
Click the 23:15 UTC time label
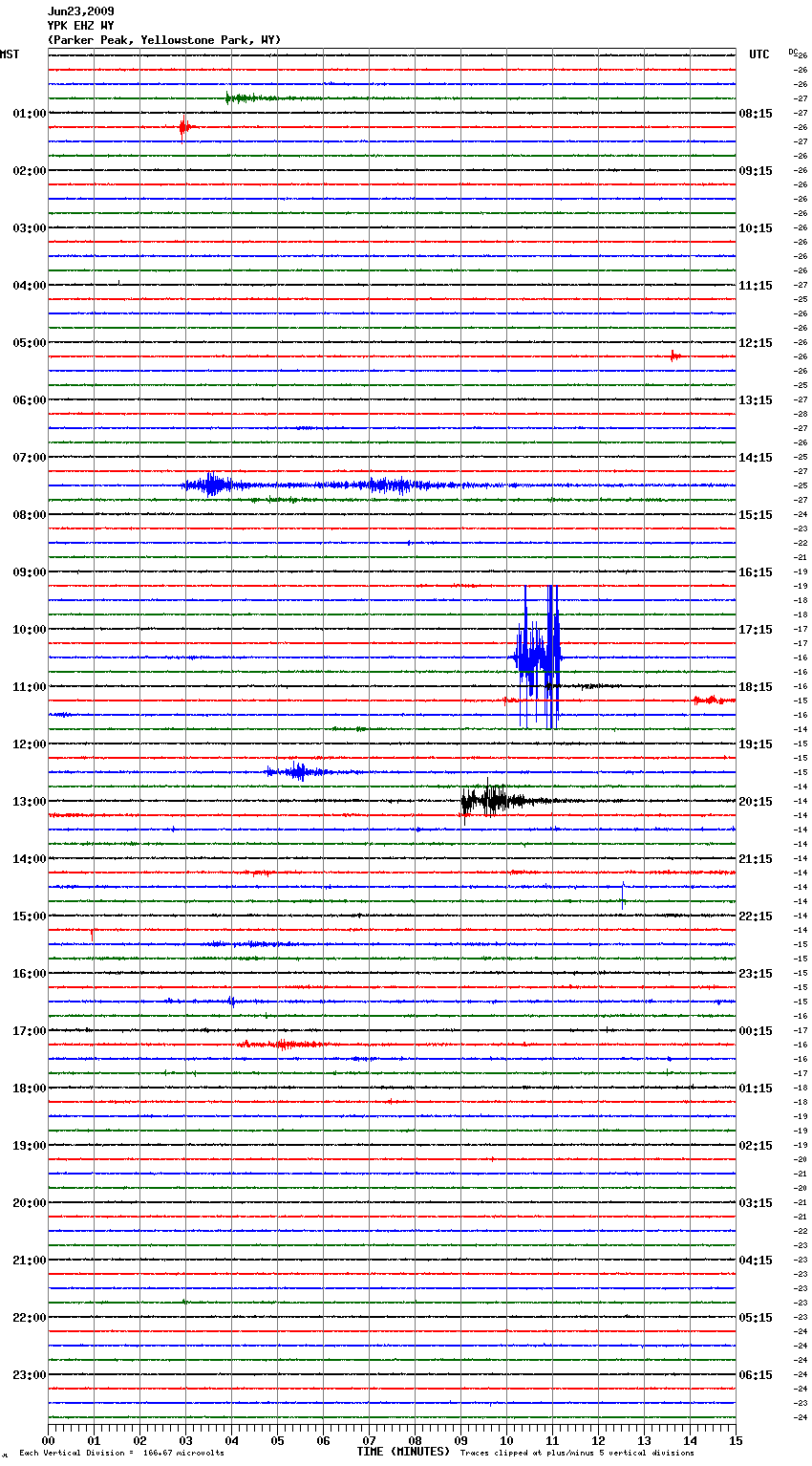756,973
